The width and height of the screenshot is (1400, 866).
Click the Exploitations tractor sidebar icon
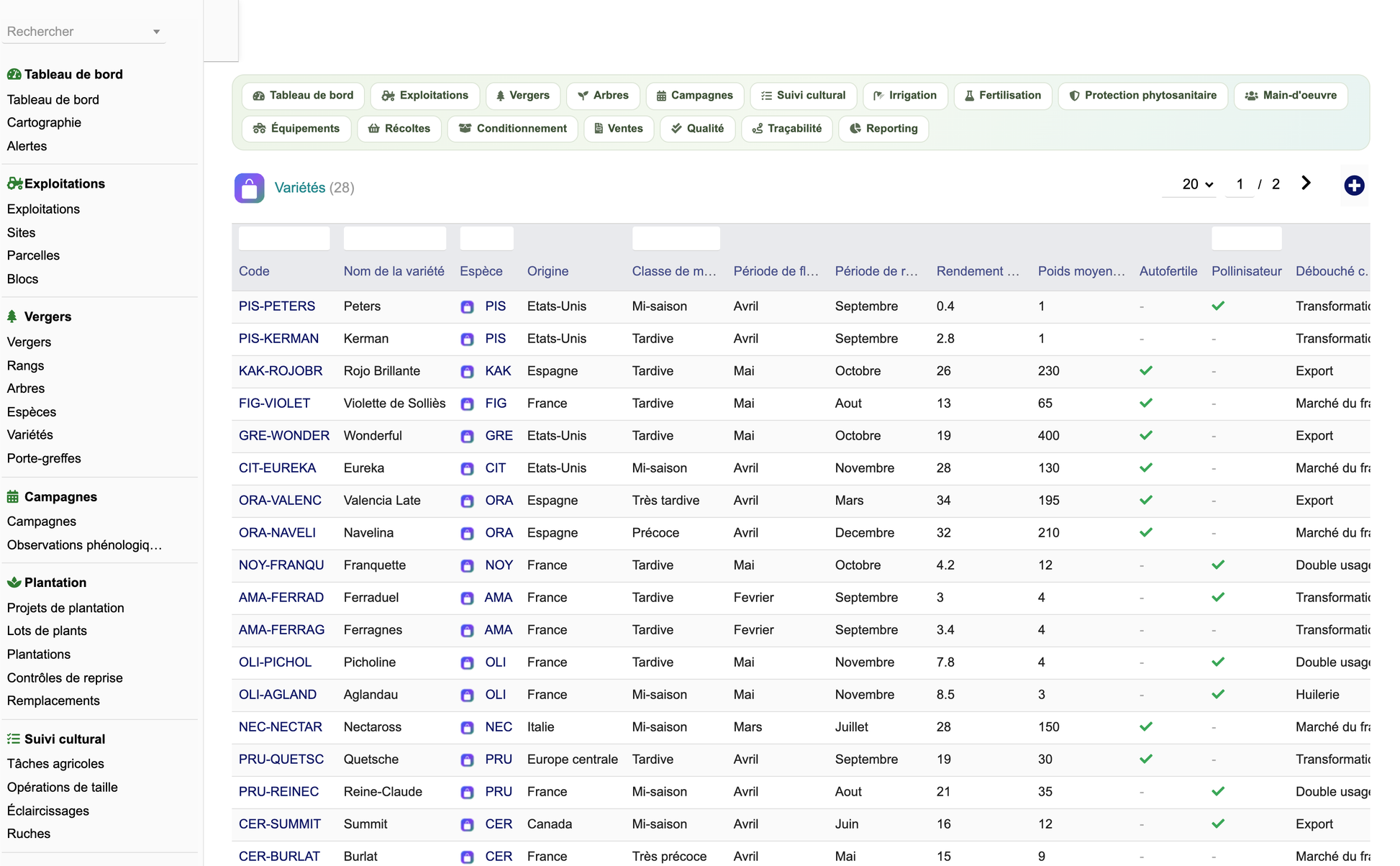pyautogui.click(x=14, y=183)
